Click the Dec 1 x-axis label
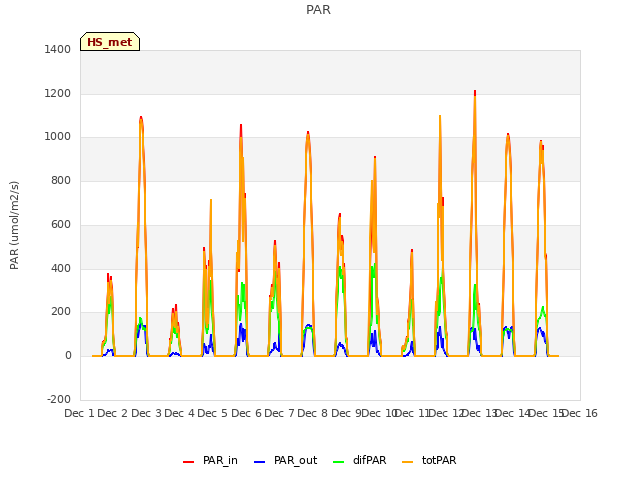 click(x=80, y=413)
